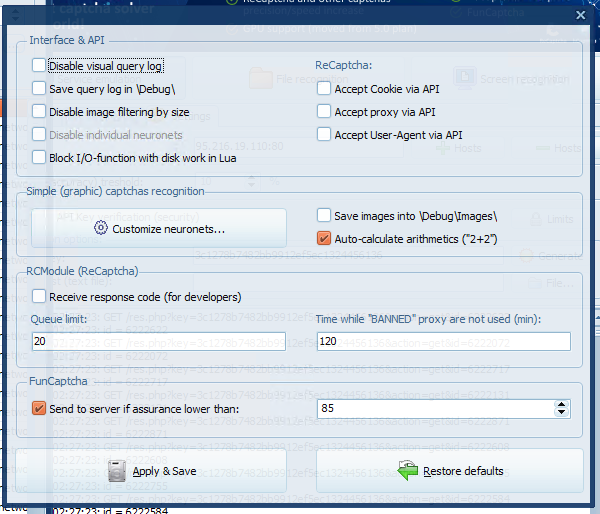This screenshot has width=600, height=514.
Task: Enable Block I/O-function with disk work in Lua
Action: tap(39, 158)
